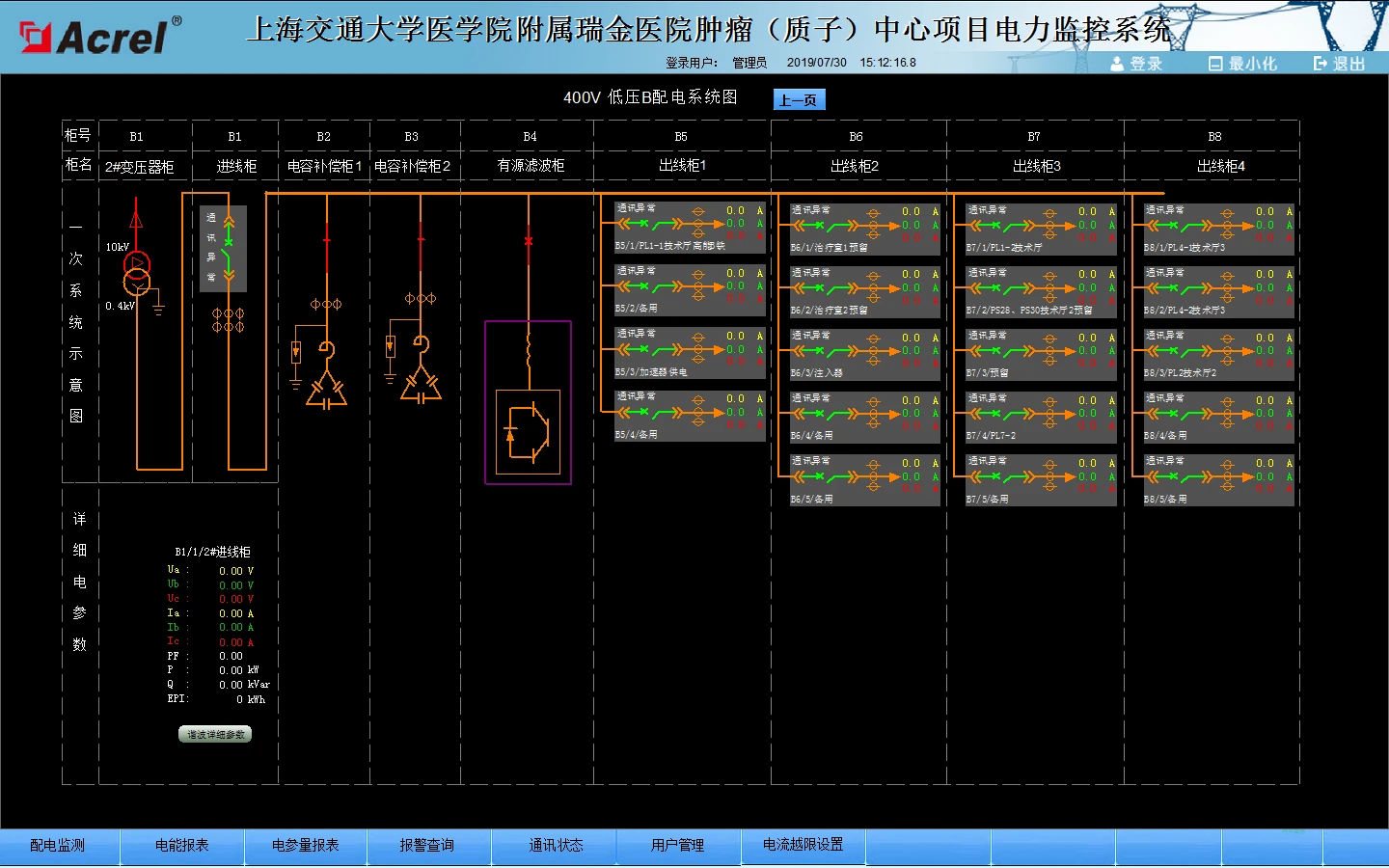Viewport: 1389px width, 868px height.
Task: Toggle the B8/5 备用 feeder breaker switch
Action: click(x=1193, y=476)
